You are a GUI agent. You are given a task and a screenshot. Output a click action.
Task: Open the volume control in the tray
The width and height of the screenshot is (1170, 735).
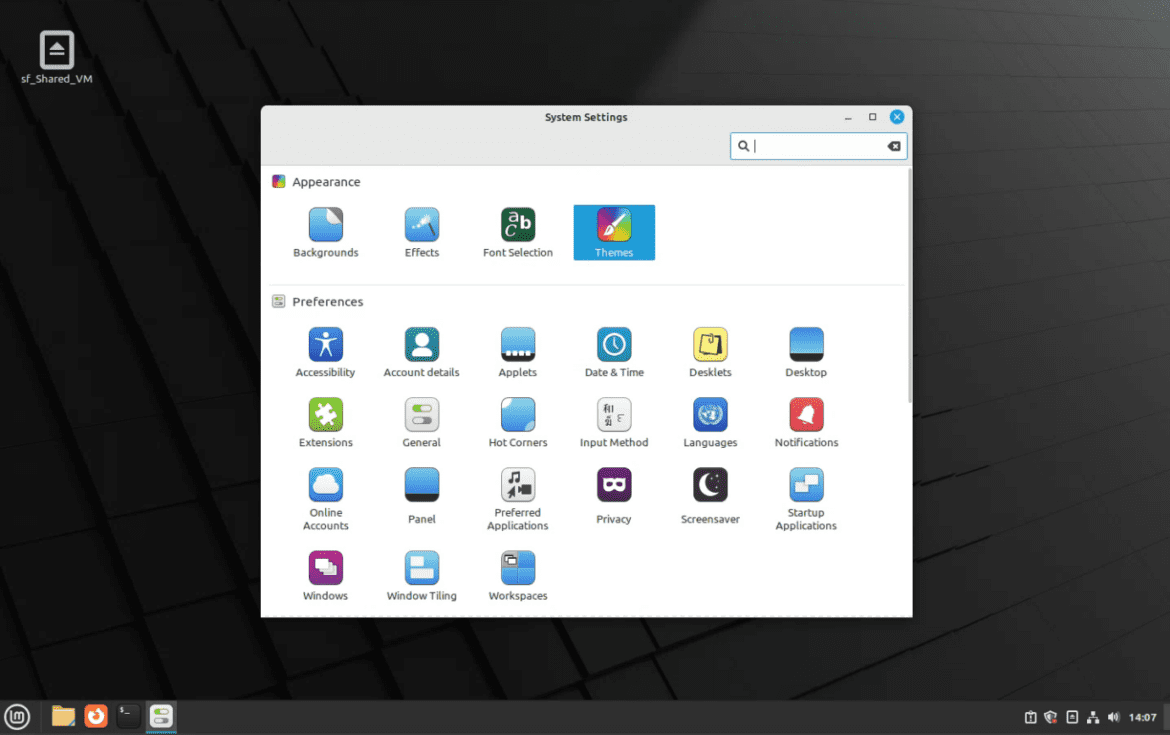[1113, 716]
